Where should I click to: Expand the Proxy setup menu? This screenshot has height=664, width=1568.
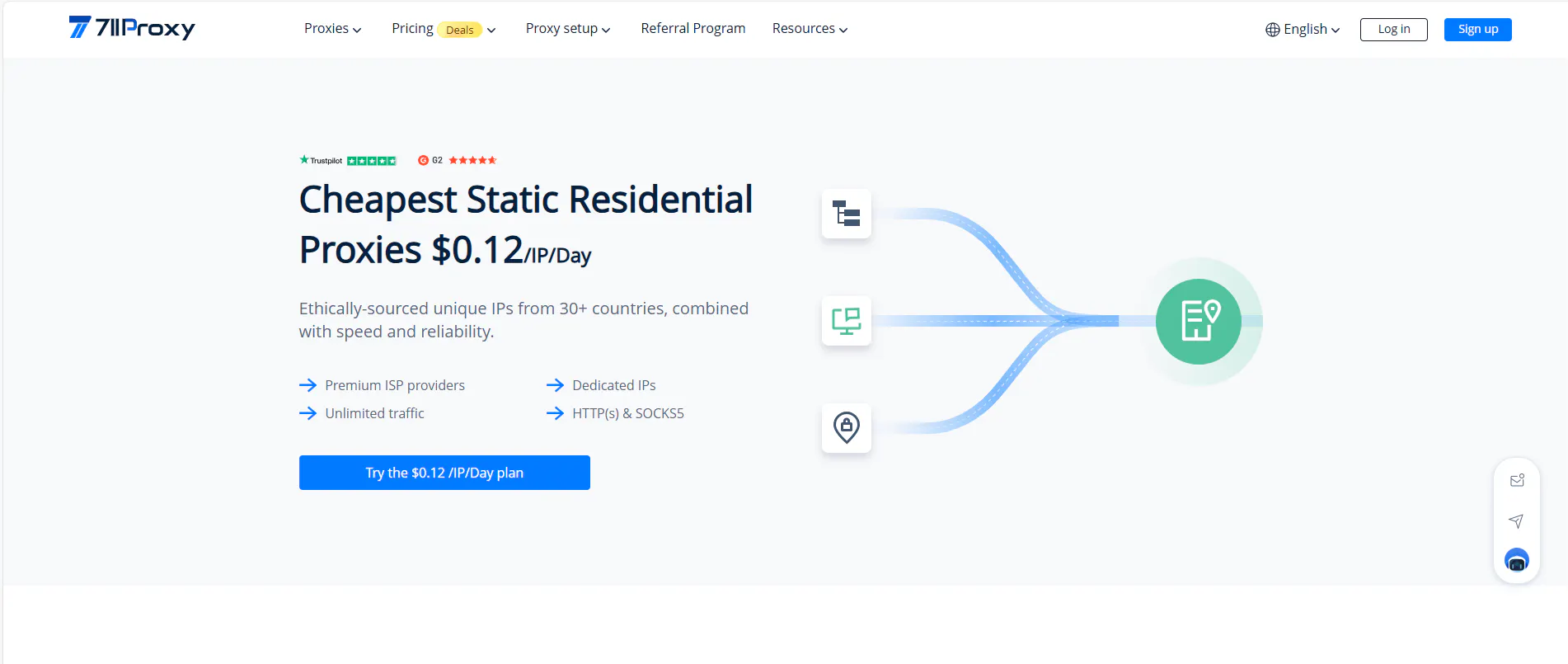coord(568,29)
